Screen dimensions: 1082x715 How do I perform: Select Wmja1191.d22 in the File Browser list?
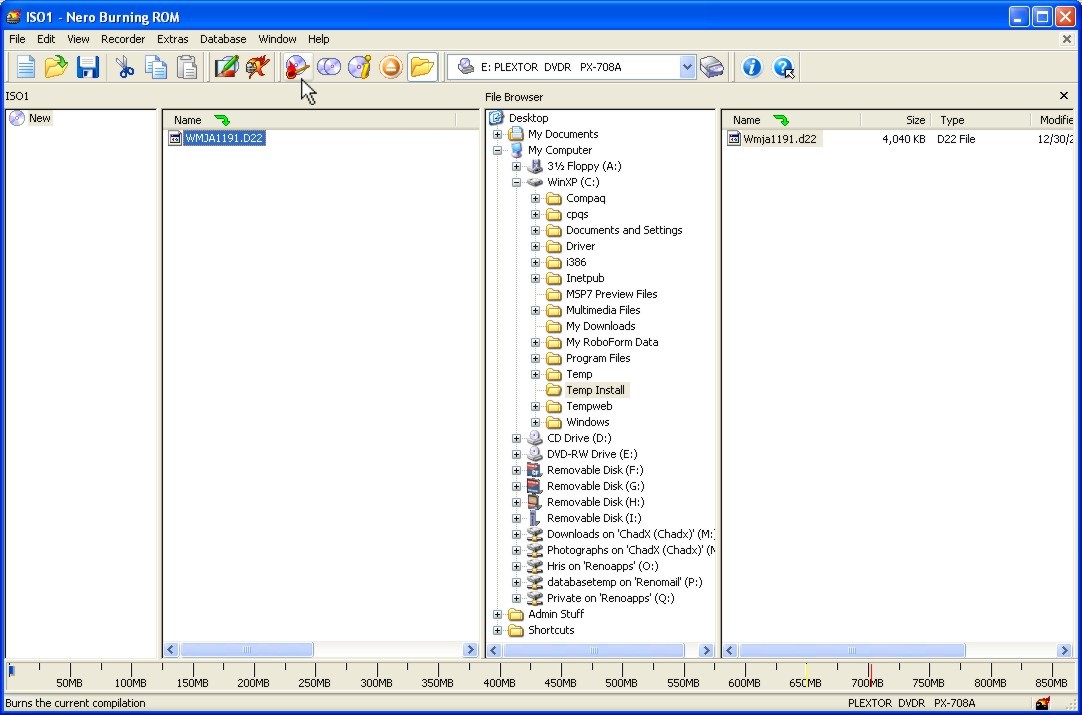click(780, 139)
